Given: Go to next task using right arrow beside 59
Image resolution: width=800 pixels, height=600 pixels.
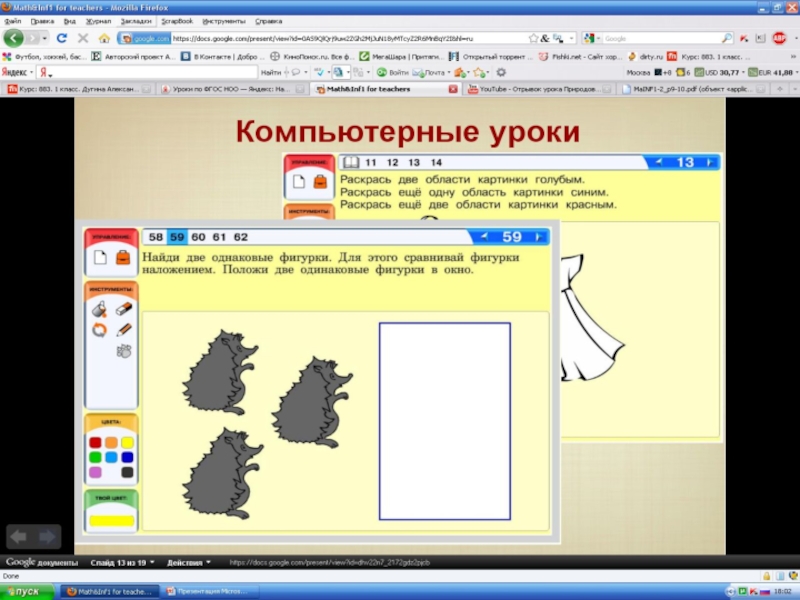Looking at the screenshot, I should pos(541,237).
